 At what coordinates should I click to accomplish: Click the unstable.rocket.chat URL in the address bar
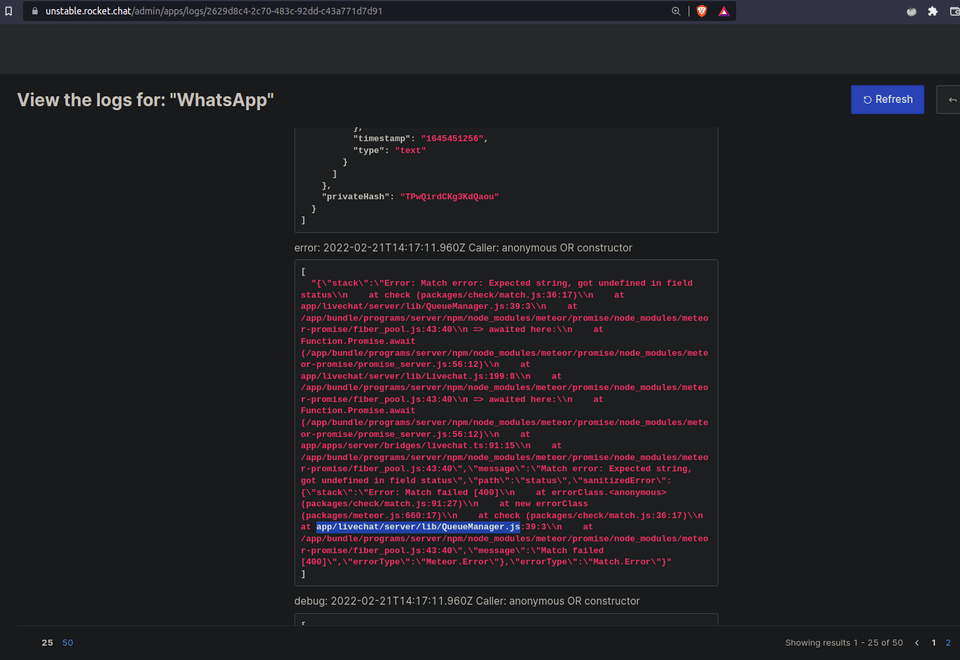(214, 11)
